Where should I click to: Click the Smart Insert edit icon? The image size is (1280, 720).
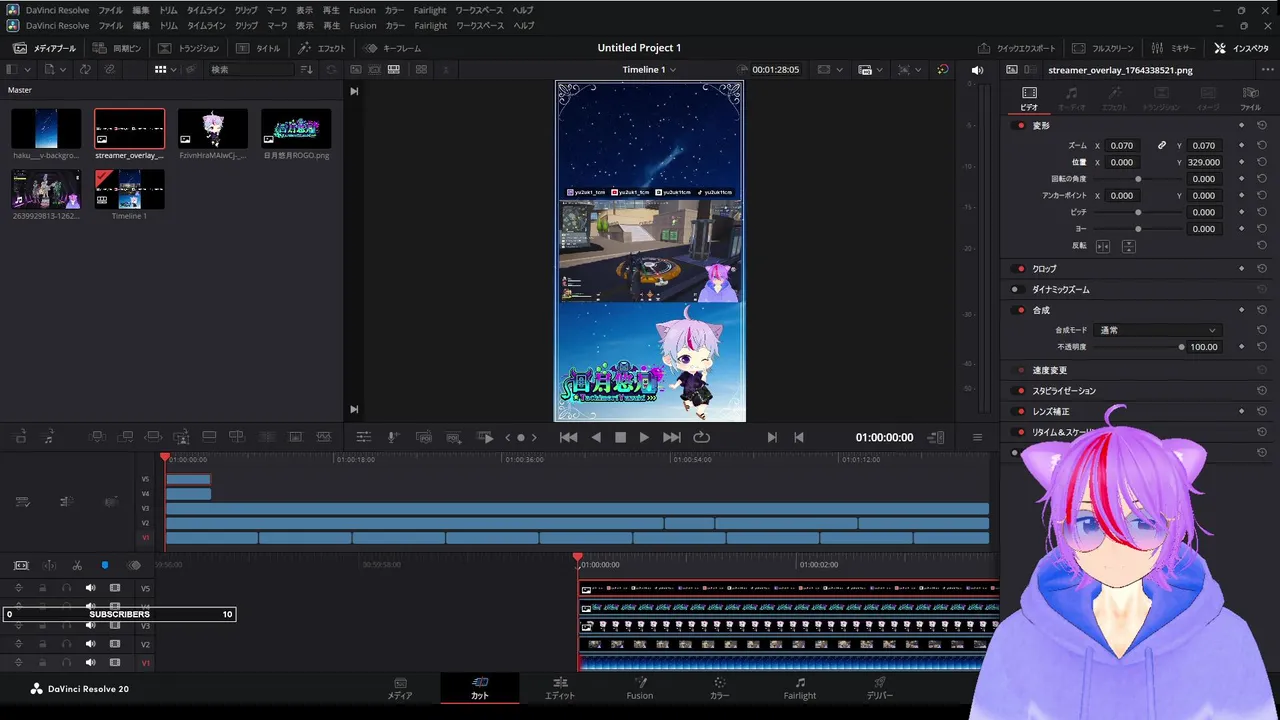pos(97,437)
